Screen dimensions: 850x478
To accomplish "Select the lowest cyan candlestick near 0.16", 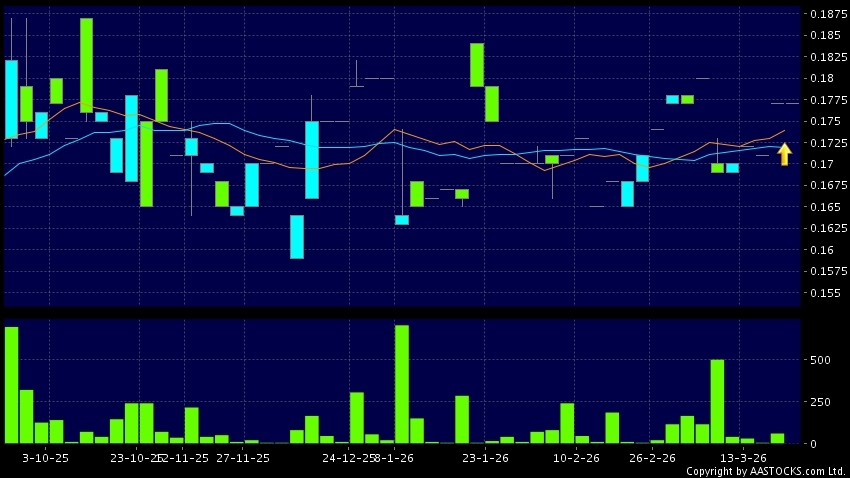I will (x=297, y=236).
